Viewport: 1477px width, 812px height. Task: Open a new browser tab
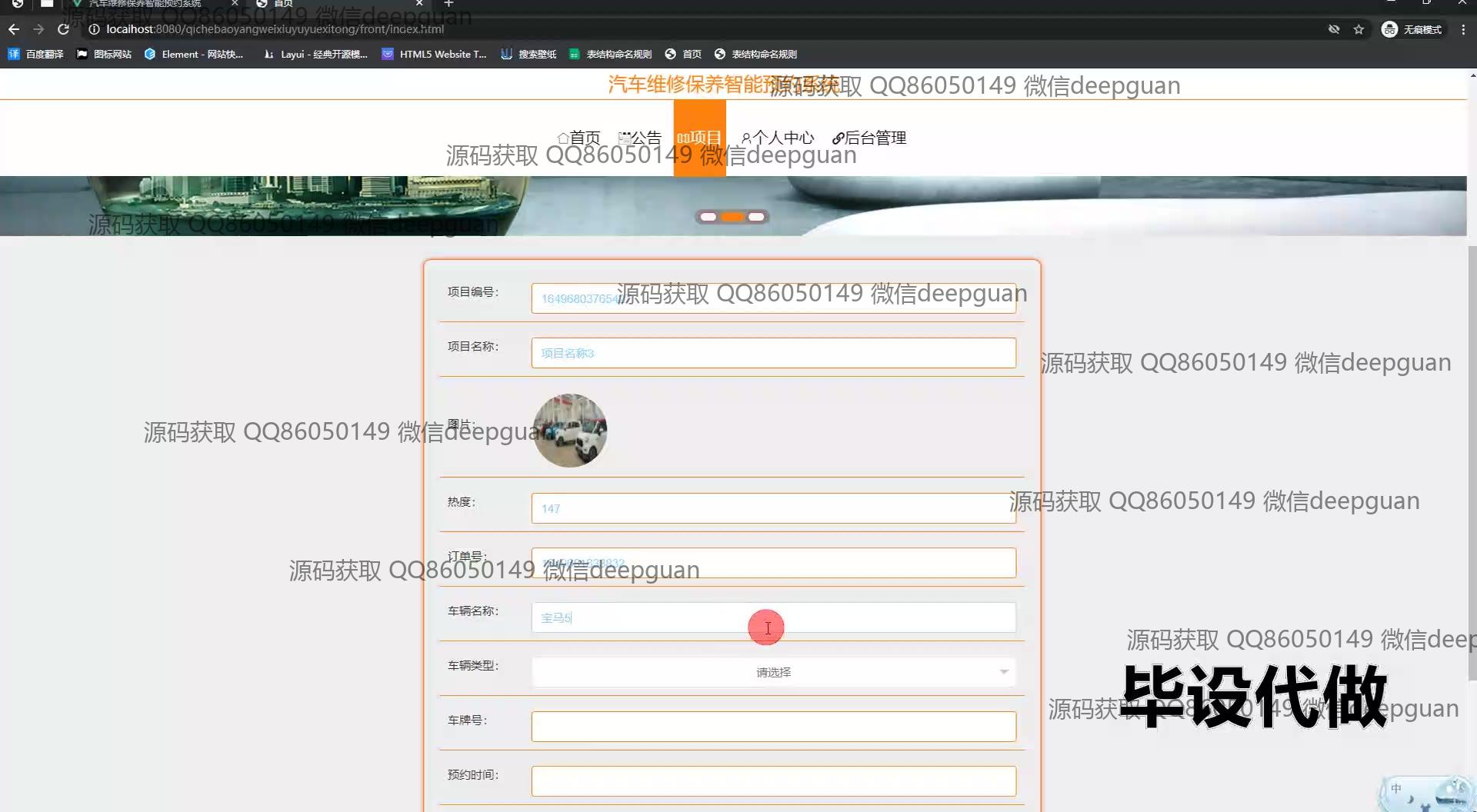[x=448, y=4]
